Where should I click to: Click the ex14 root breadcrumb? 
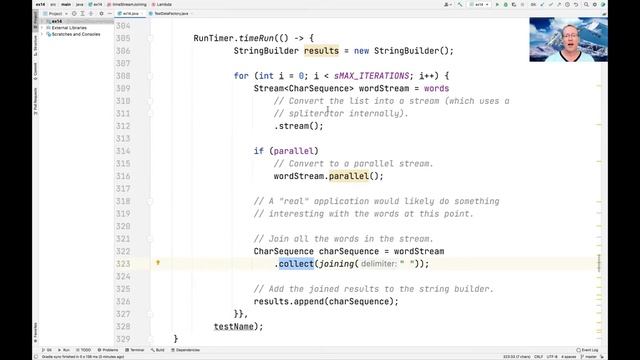click(40, 4)
